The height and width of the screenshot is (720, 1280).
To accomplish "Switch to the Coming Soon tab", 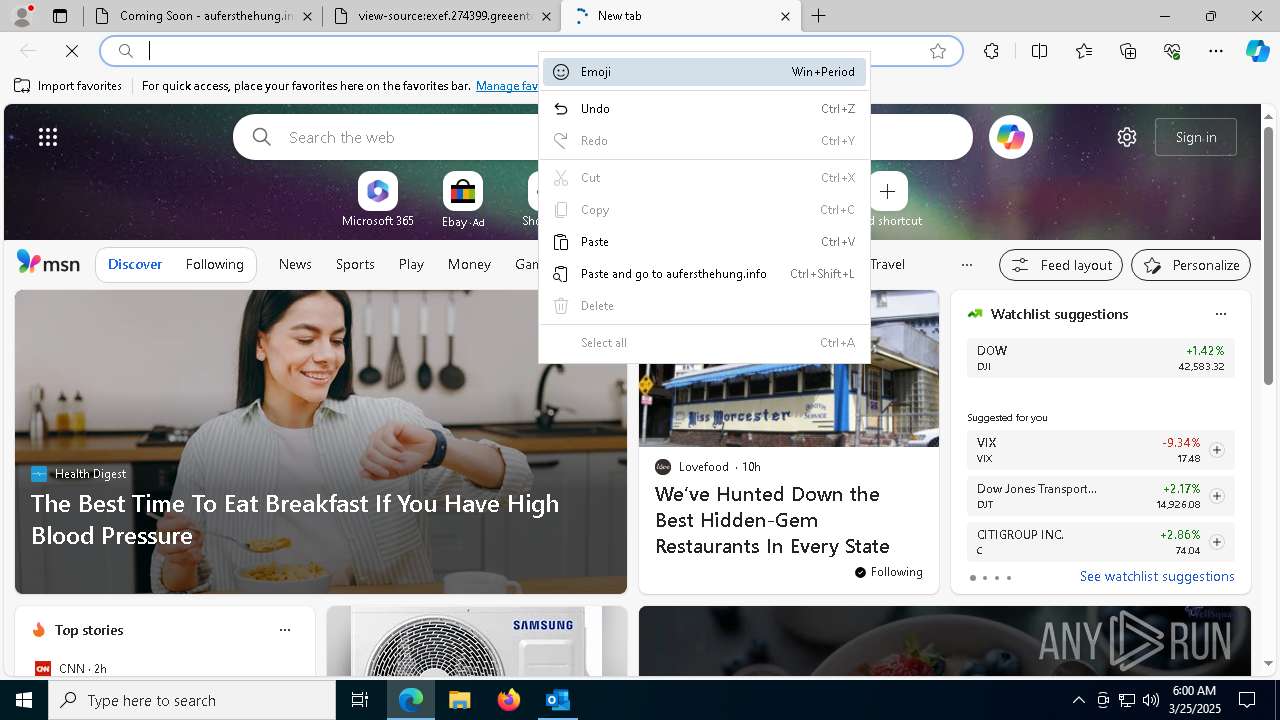I will (x=202, y=16).
